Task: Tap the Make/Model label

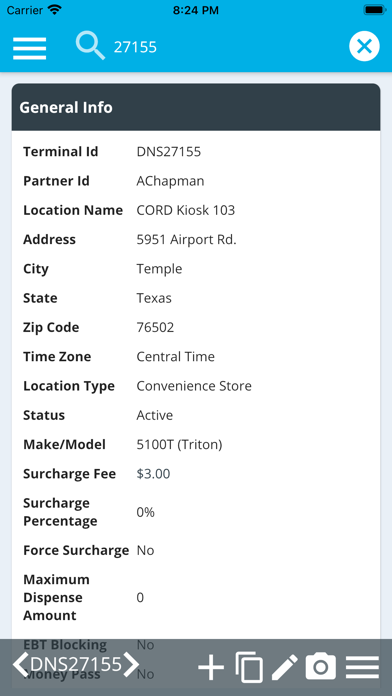Action: [64, 445]
